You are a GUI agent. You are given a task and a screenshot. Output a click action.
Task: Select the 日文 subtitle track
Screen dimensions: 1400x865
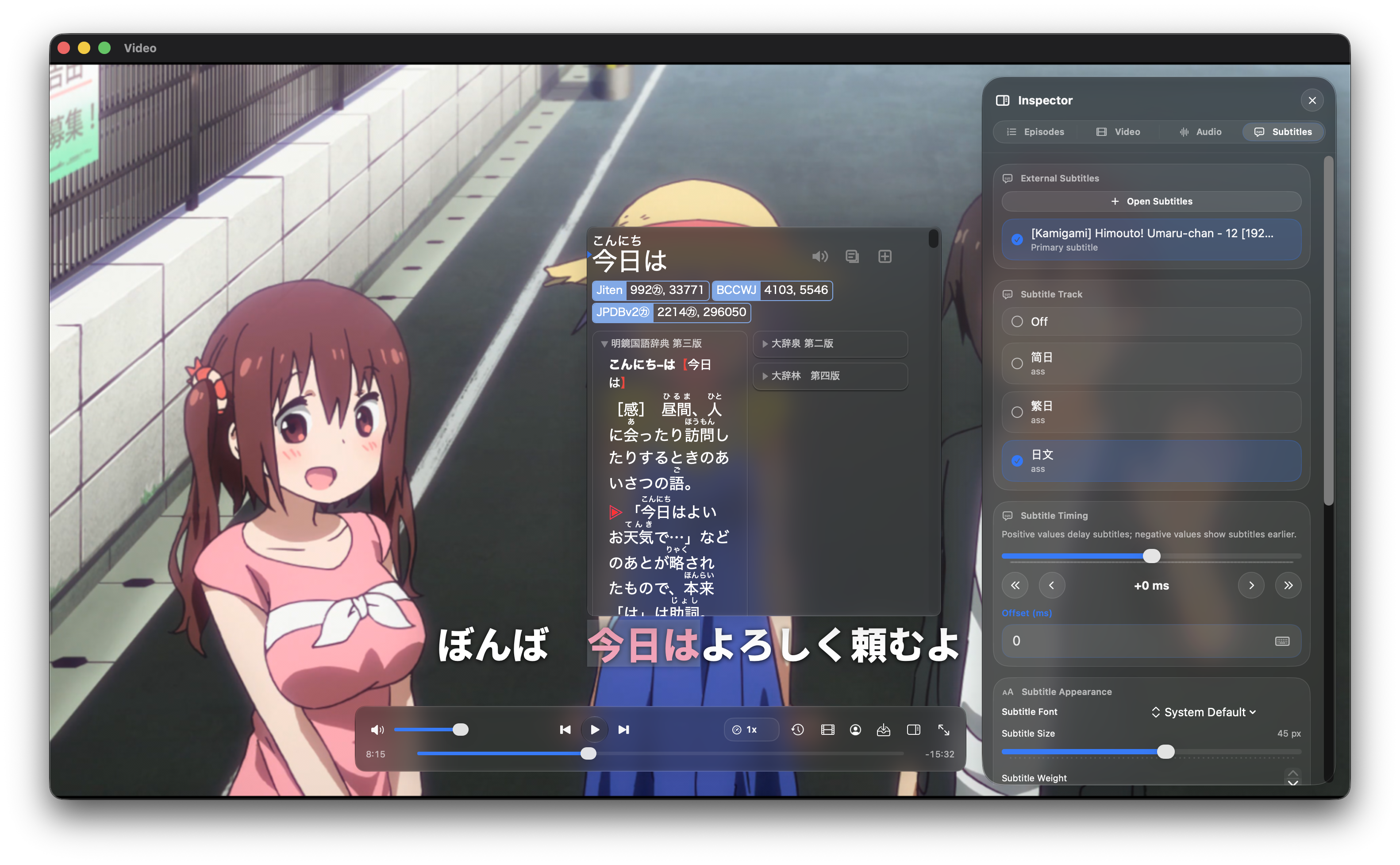(1151, 460)
